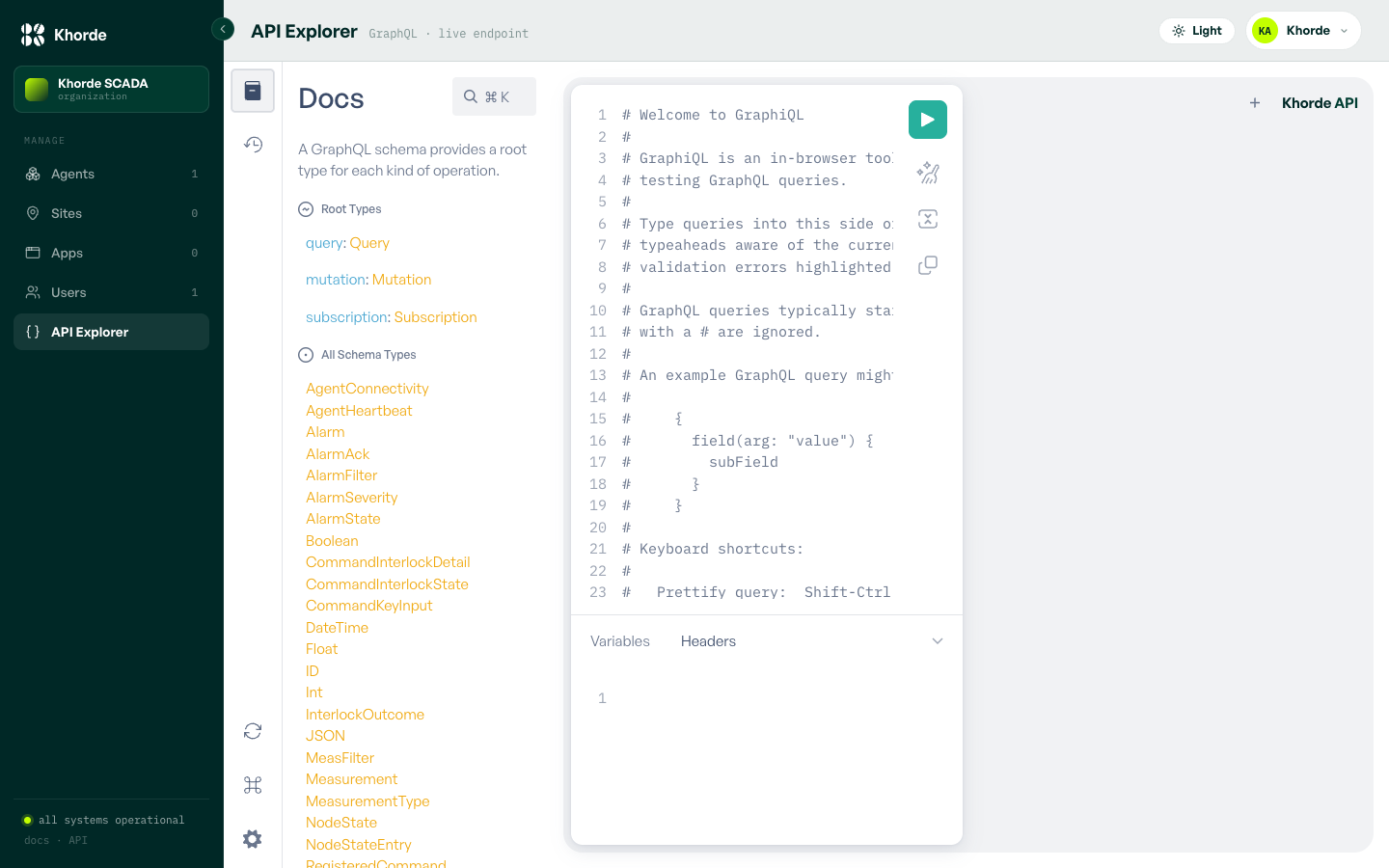
Task: Open the InterlockOutcome type
Action: (365, 715)
